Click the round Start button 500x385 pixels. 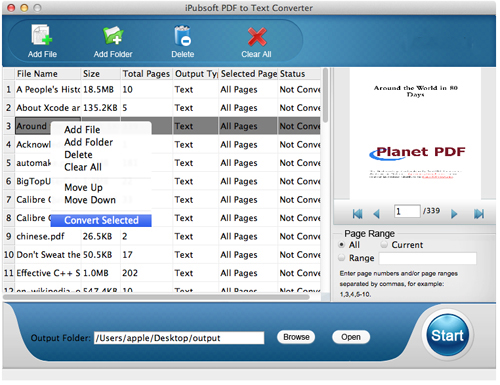tap(447, 335)
